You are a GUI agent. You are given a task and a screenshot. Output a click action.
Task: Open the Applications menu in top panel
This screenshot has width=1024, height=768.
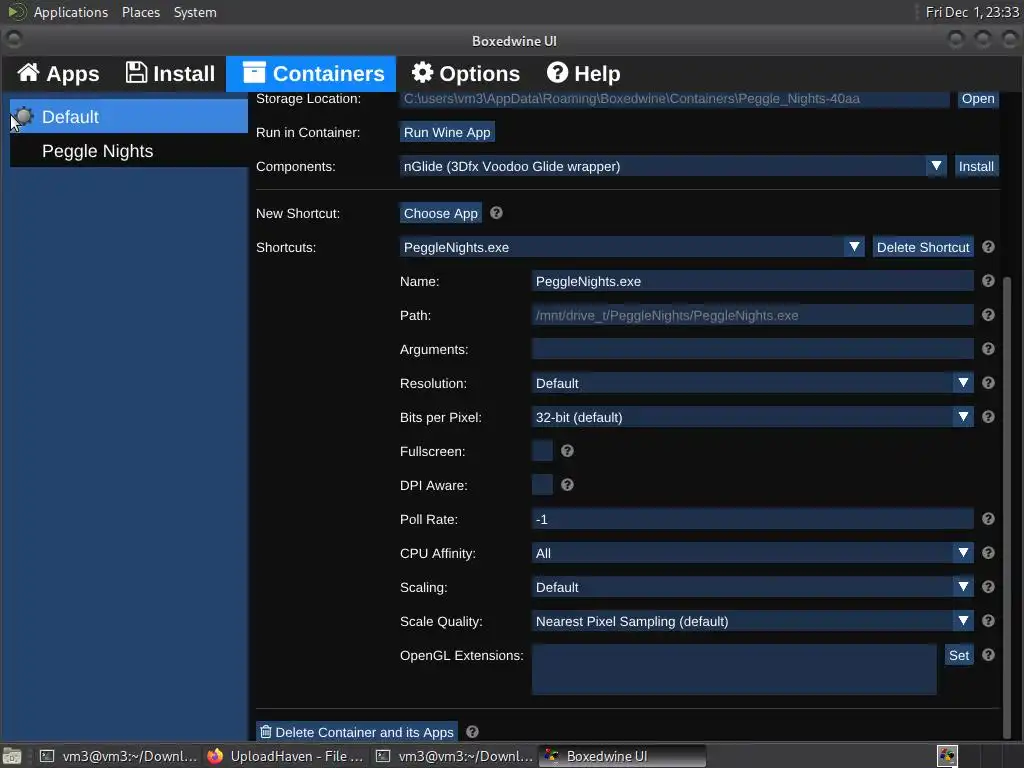coord(71,12)
